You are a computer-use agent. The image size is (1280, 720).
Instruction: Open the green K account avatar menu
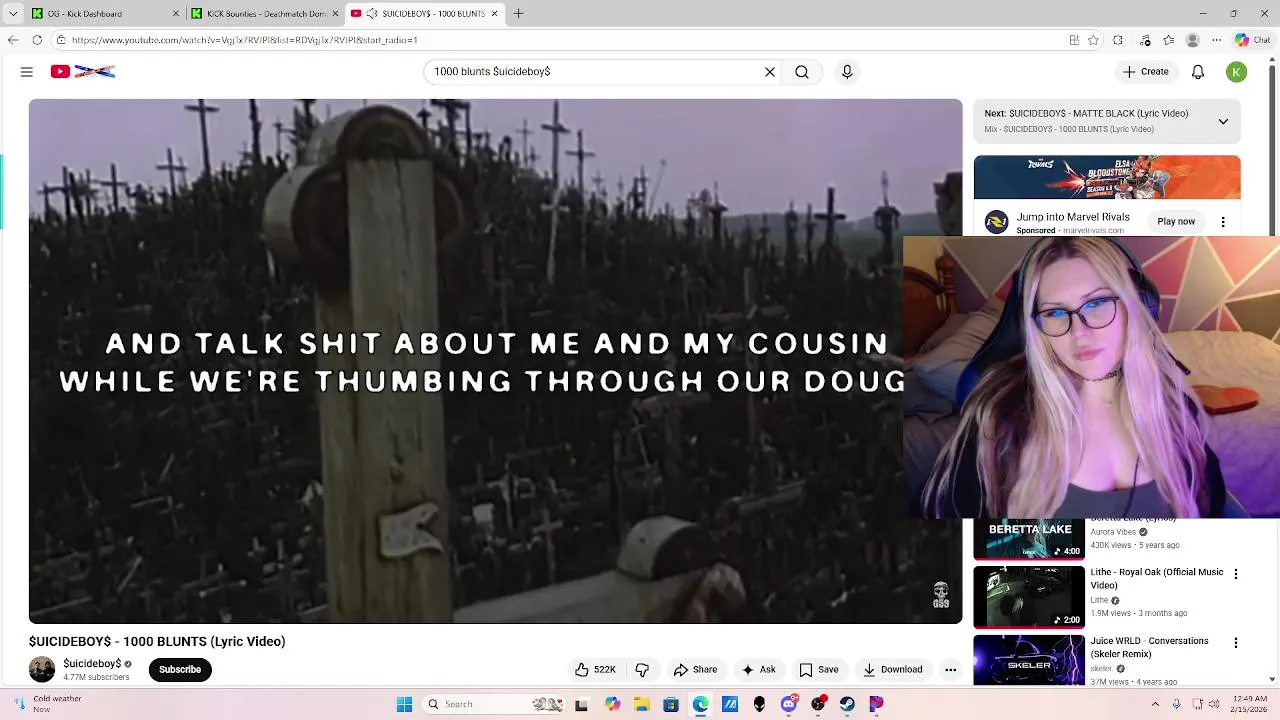[1237, 72]
